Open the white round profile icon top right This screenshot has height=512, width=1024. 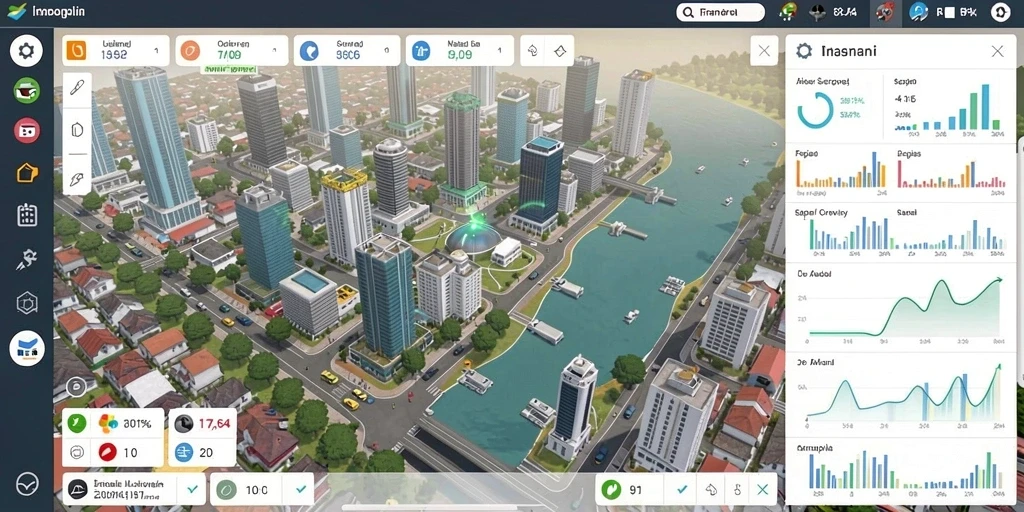pyautogui.click(x=1000, y=12)
